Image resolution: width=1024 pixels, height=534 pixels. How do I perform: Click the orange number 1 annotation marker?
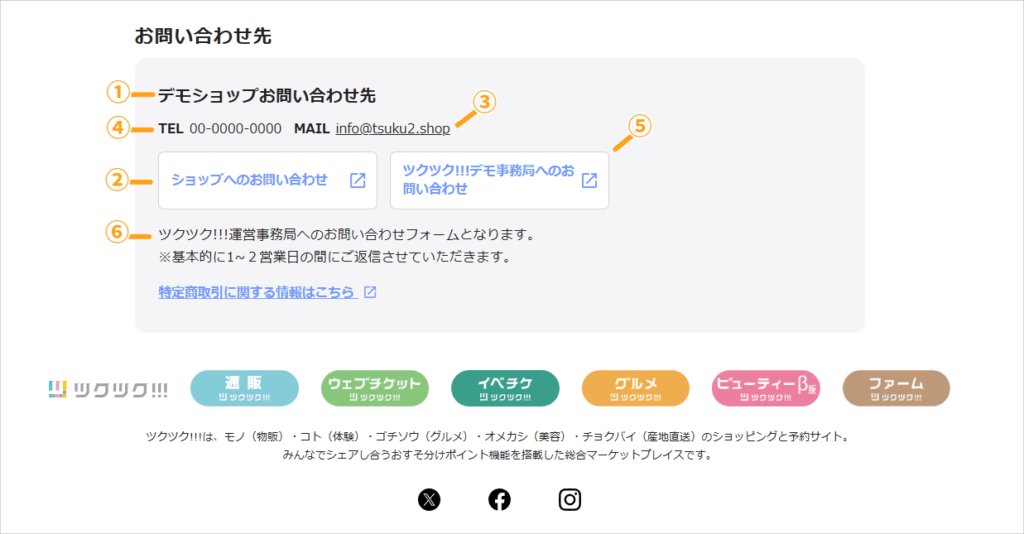tap(118, 92)
